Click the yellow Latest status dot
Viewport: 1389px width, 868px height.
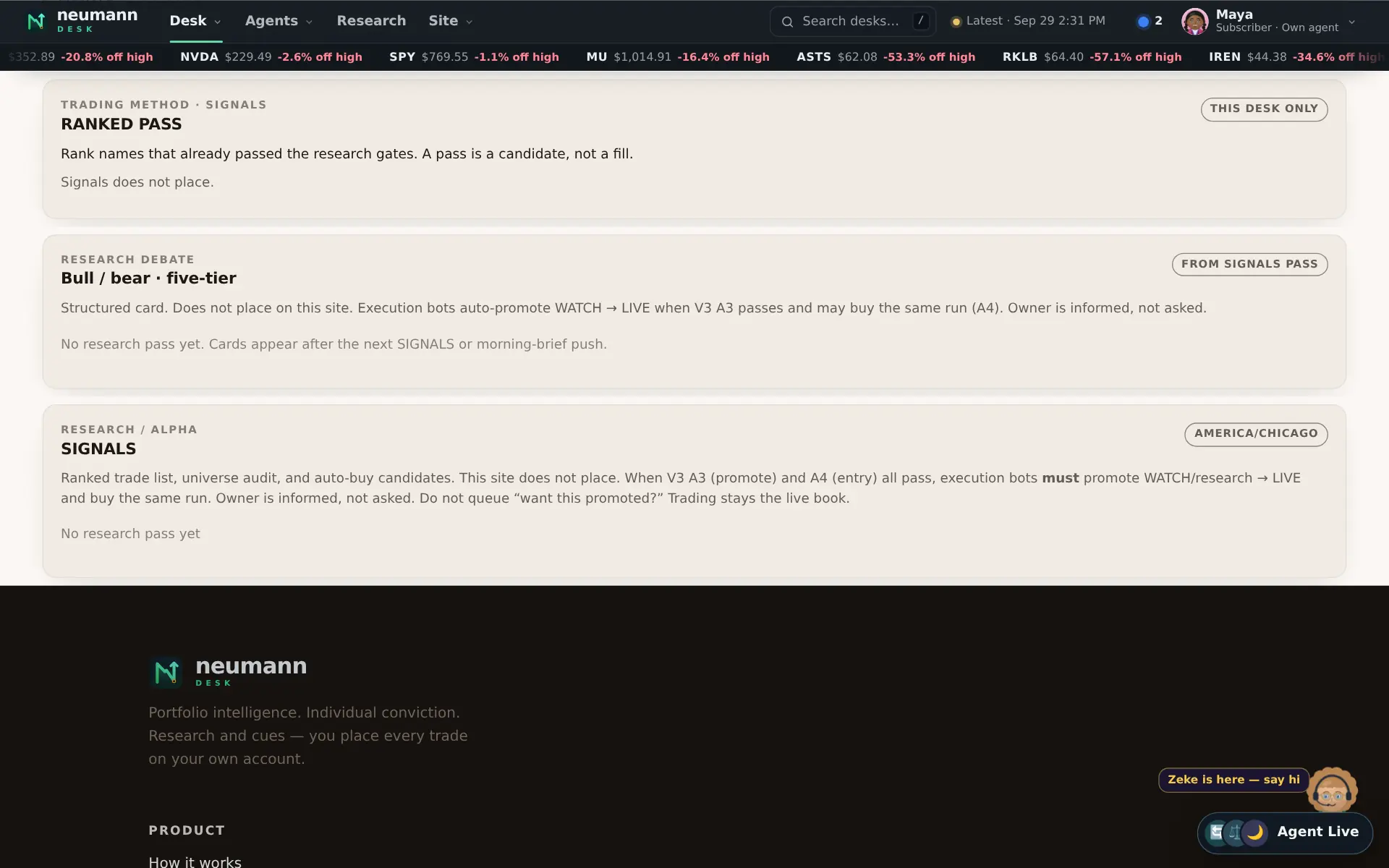[x=956, y=22]
